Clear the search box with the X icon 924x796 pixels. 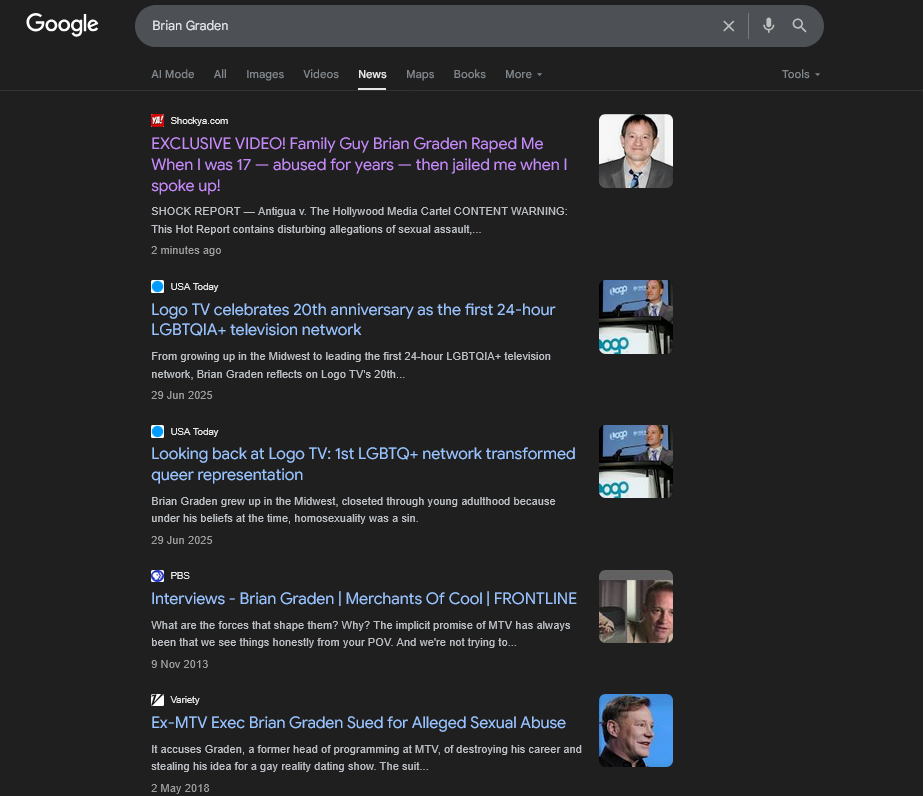click(729, 26)
